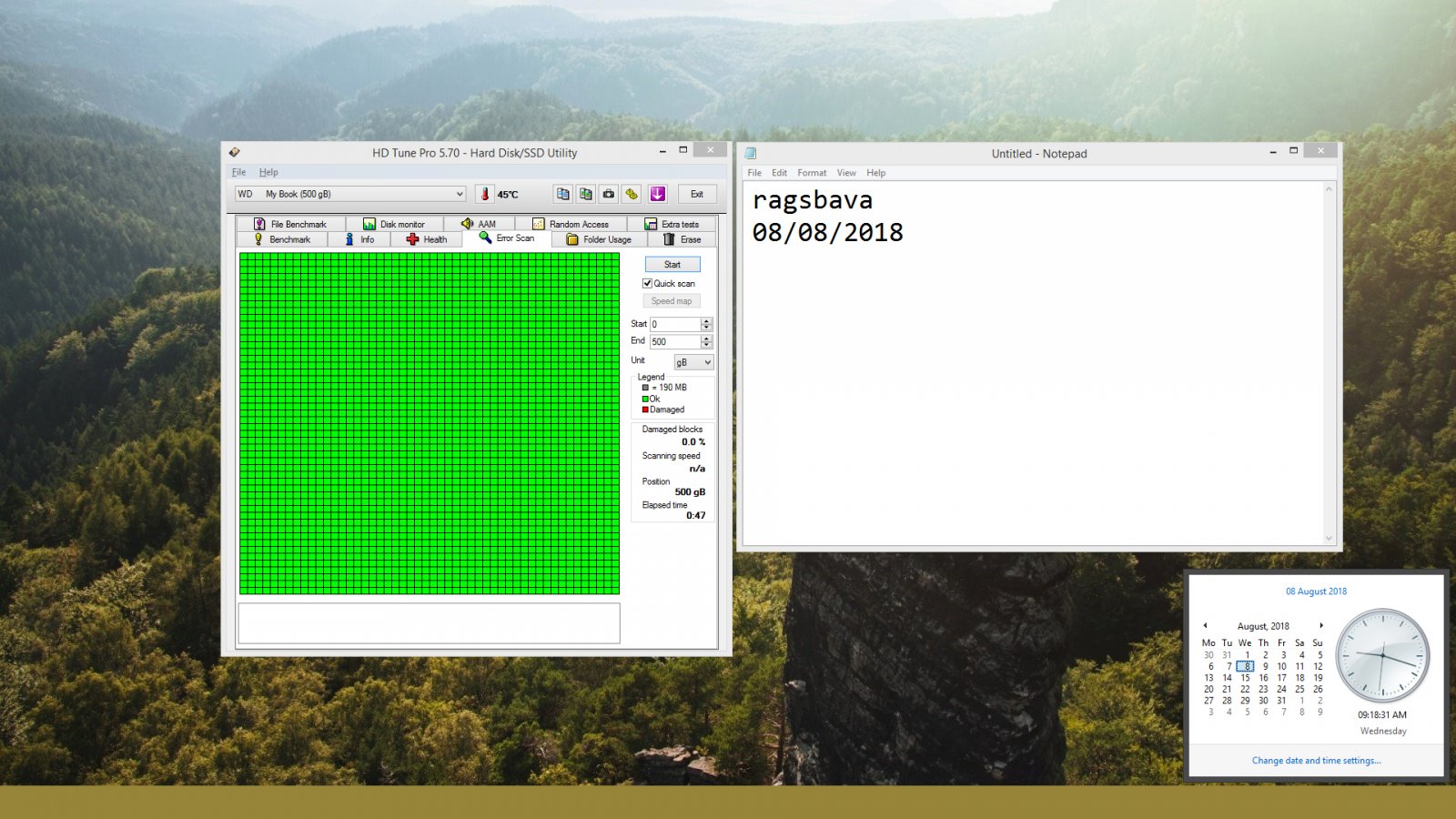Image resolution: width=1456 pixels, height=819 pixels.
Task: Open HD Tune Help menu
Action: click(268, 172)
